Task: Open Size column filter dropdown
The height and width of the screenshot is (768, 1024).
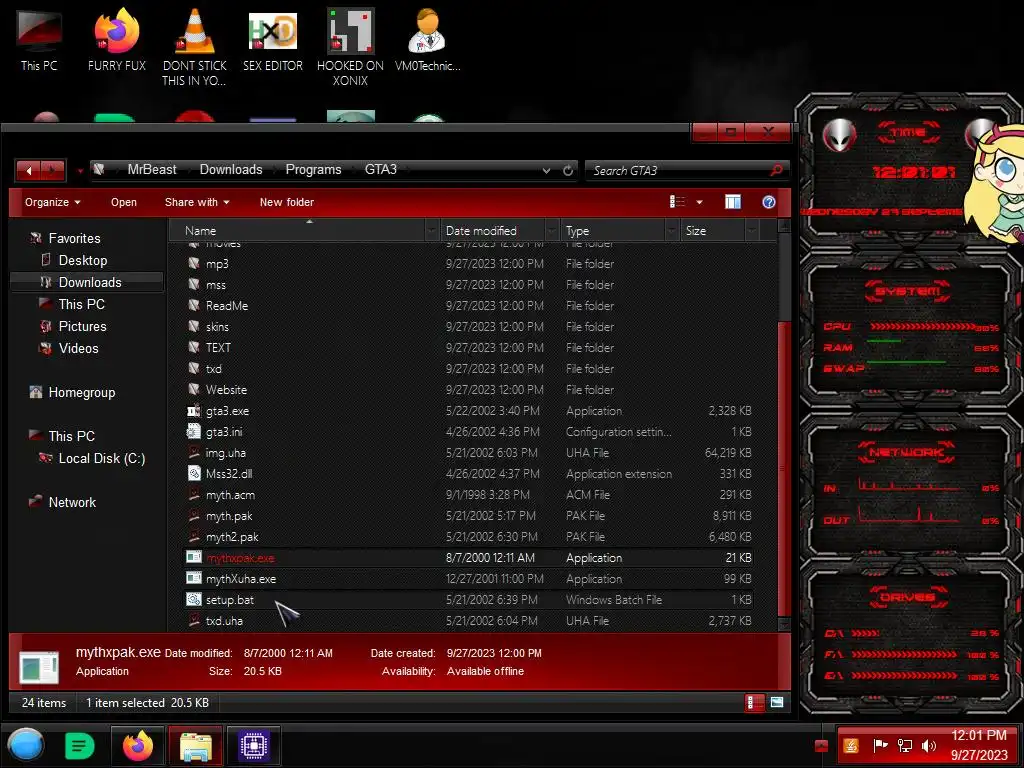Action: point(752,231)
